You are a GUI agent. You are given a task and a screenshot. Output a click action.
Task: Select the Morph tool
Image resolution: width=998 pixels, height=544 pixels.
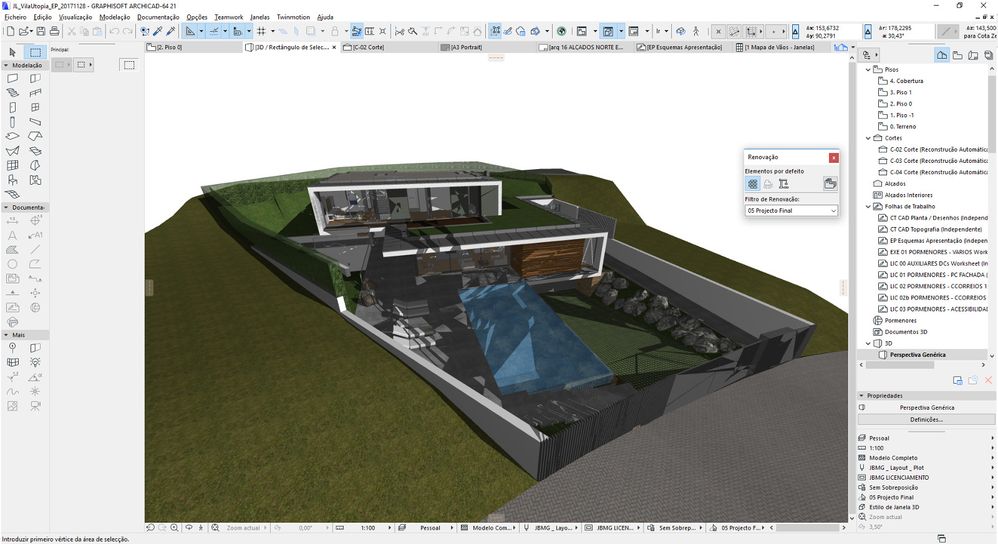click(35, 165)
